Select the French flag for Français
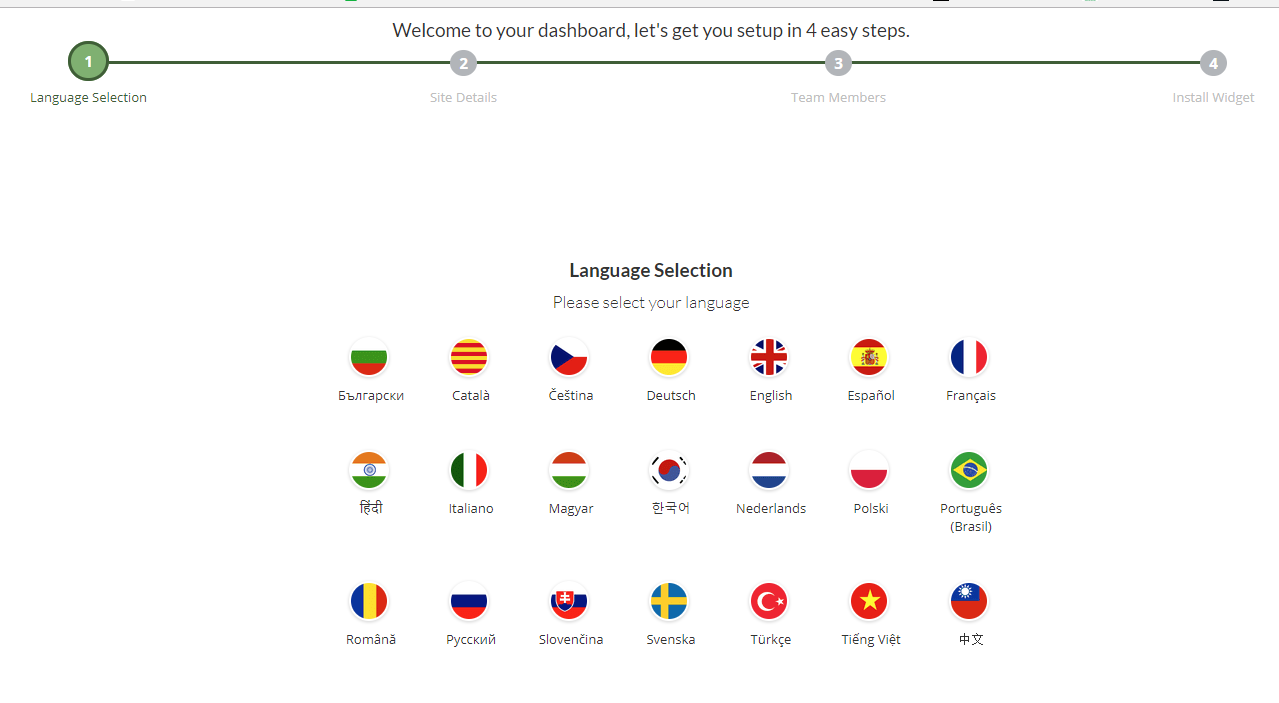Screen dimensions: 1279x703 [969, 357]
